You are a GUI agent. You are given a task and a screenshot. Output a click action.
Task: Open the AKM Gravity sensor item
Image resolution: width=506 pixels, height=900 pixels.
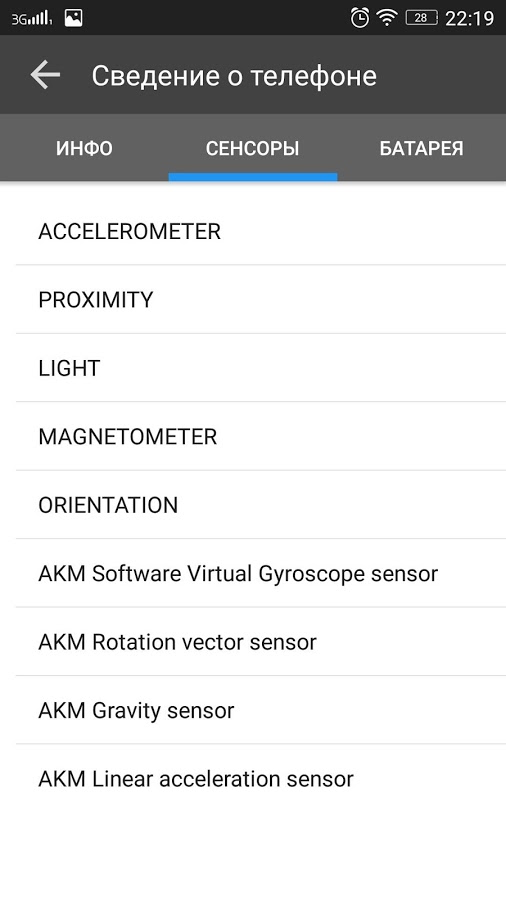(253, 710)
